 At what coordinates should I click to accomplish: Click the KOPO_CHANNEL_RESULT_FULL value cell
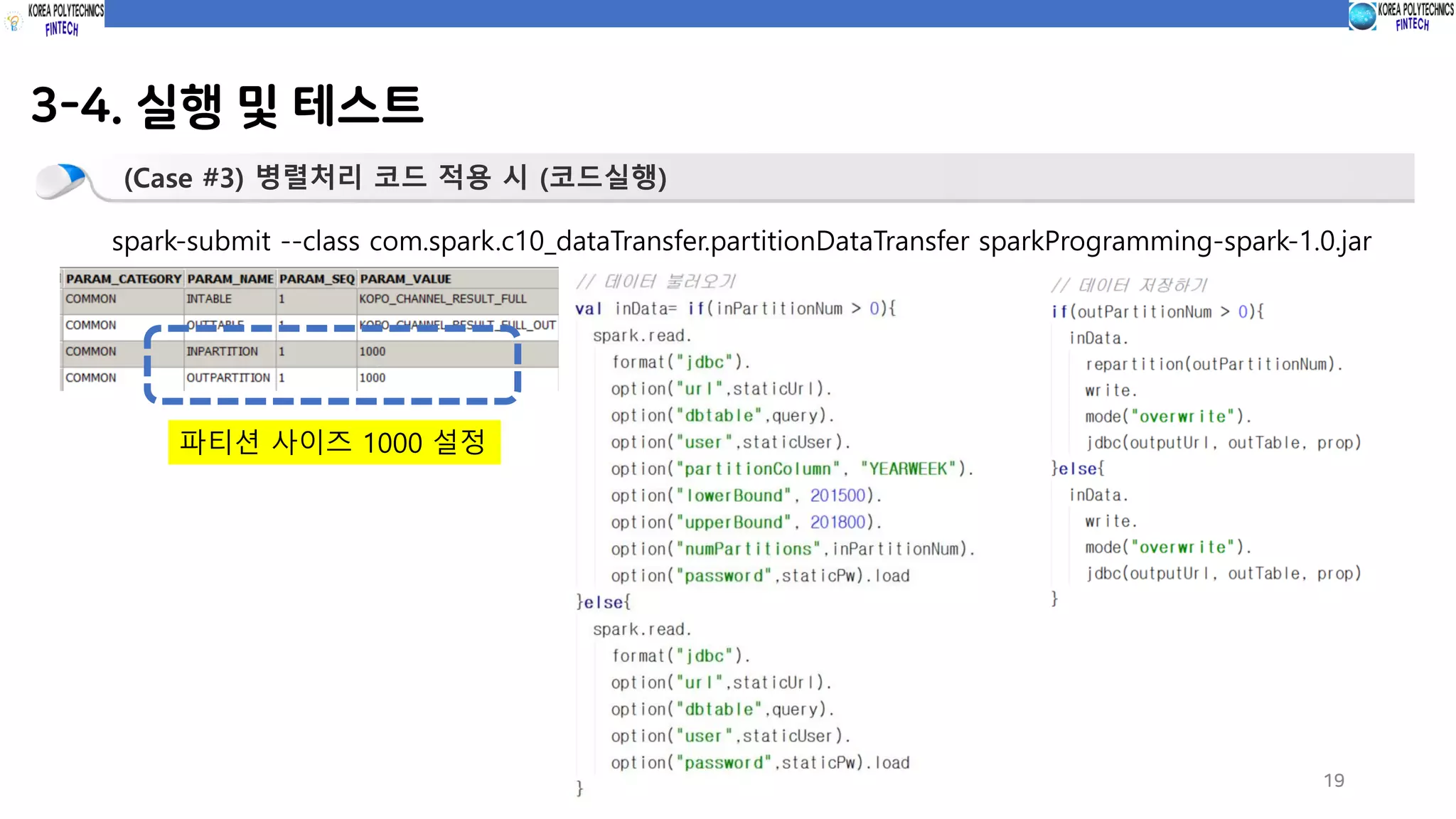tap(442, 299)
